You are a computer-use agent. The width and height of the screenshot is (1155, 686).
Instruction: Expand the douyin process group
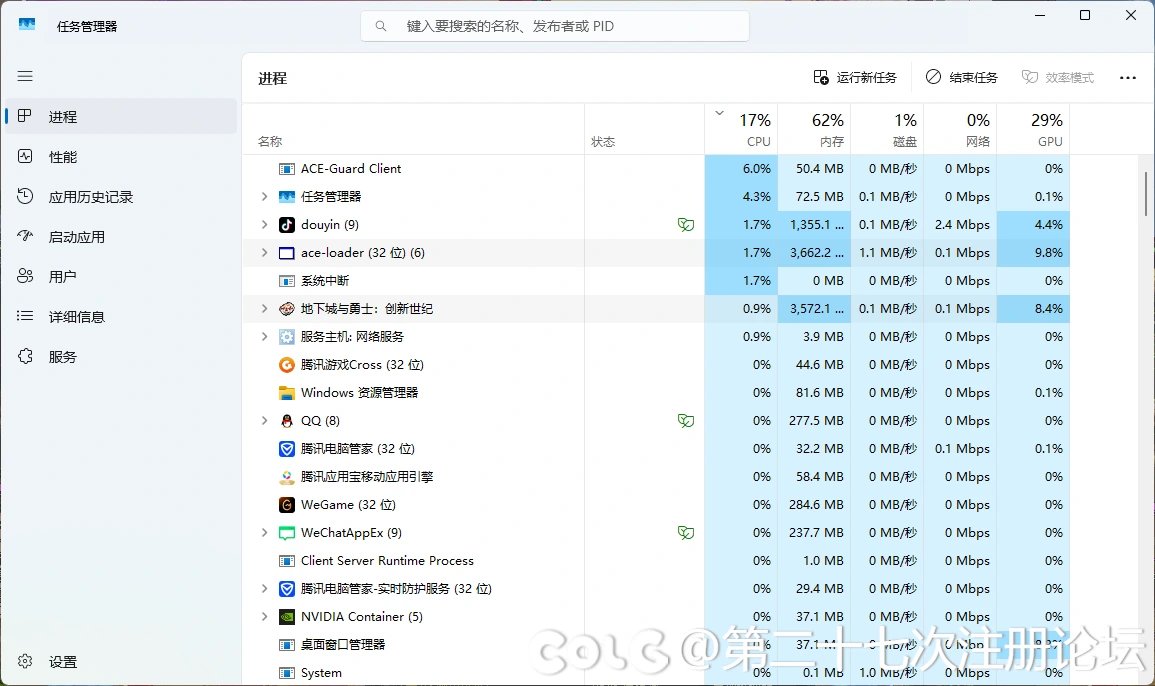pos(264,225)
